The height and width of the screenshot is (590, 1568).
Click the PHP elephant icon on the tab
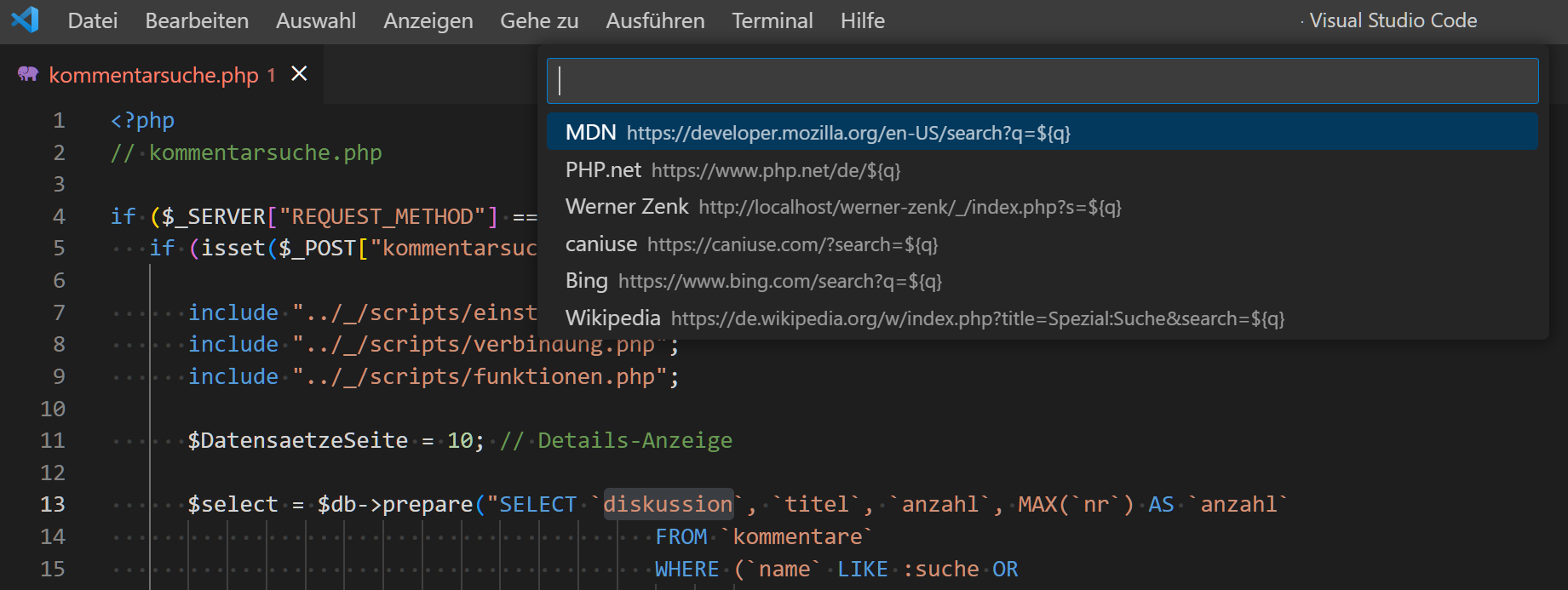(28, 74)
